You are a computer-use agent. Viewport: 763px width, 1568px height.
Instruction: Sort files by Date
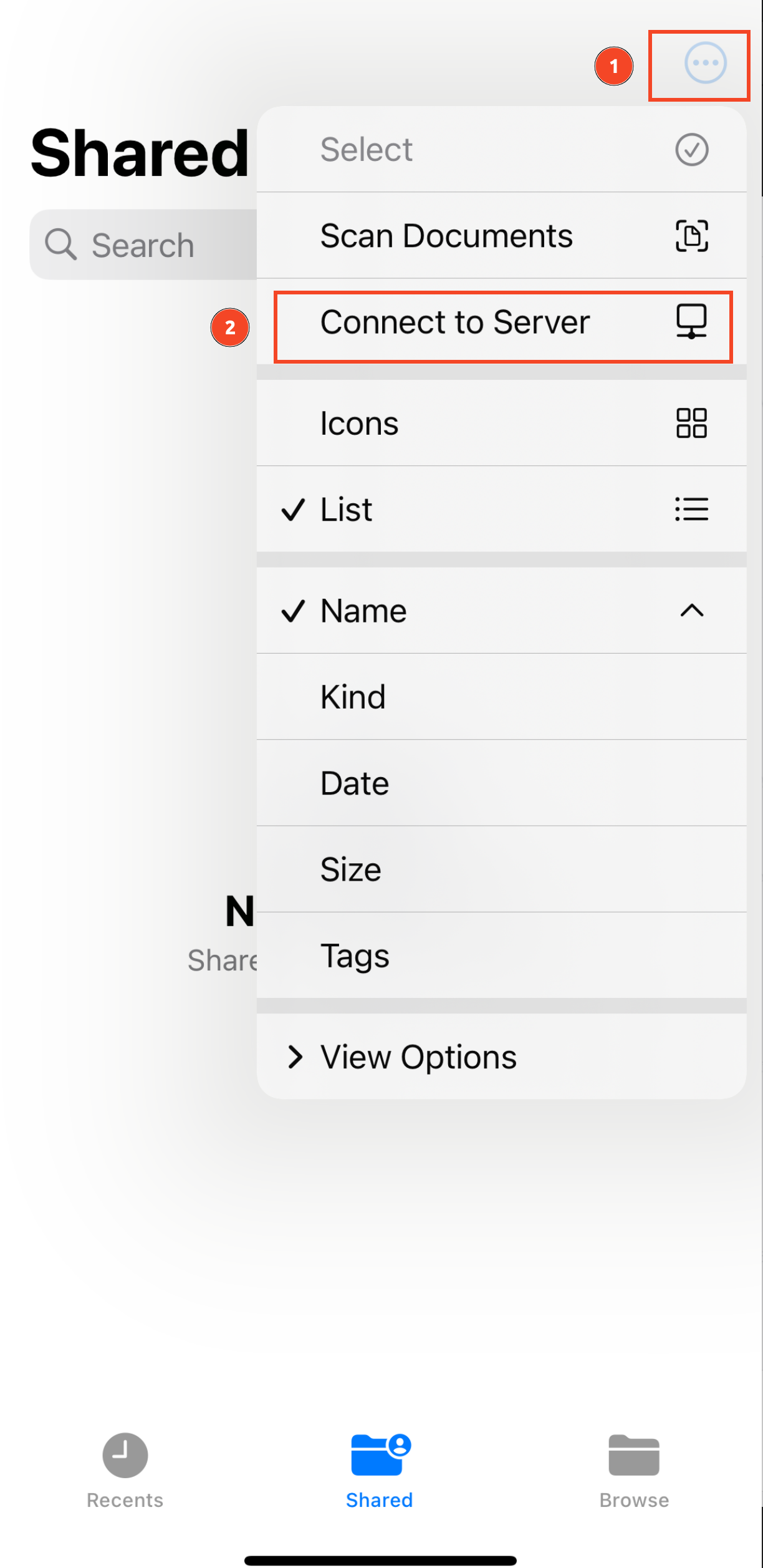pyautogui.click(x=355, y=783)
